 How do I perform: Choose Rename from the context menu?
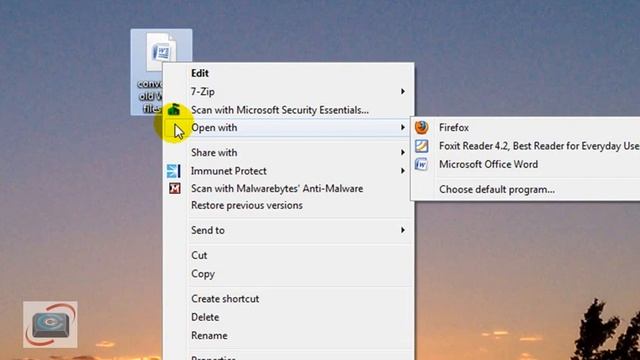(288, 335)
